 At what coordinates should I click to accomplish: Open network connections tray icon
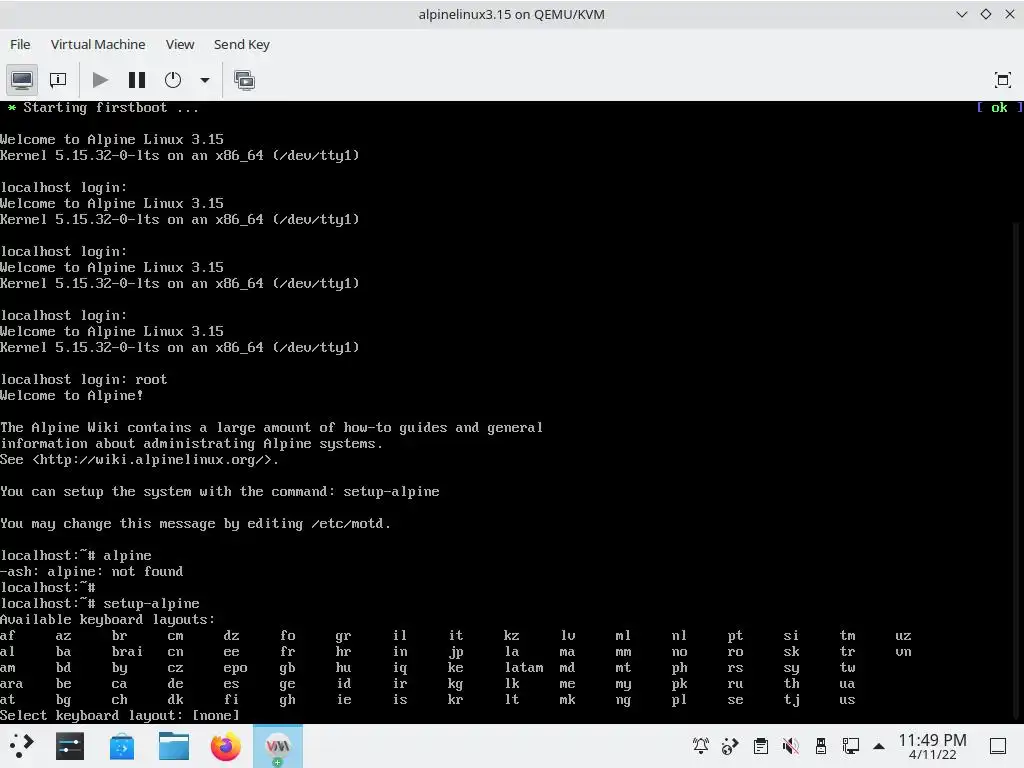pos(850,746)
